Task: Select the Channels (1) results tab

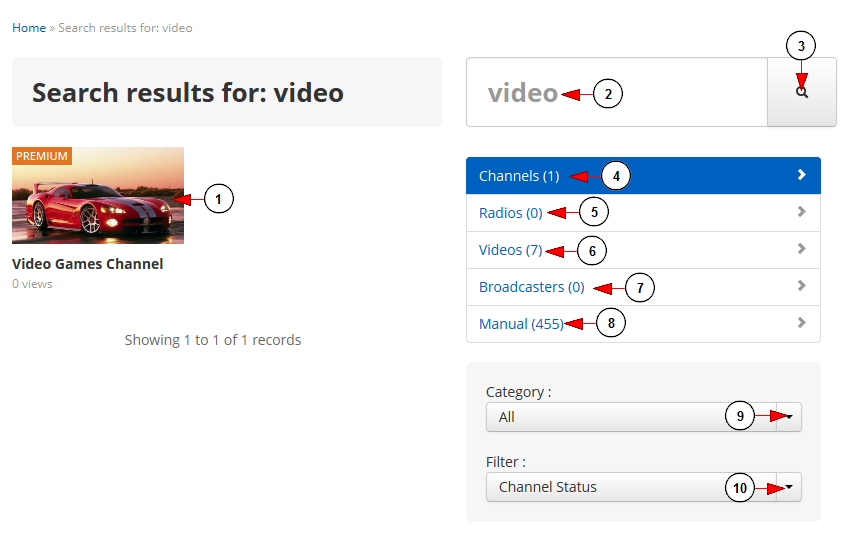Action: click(x=643, y=175)
